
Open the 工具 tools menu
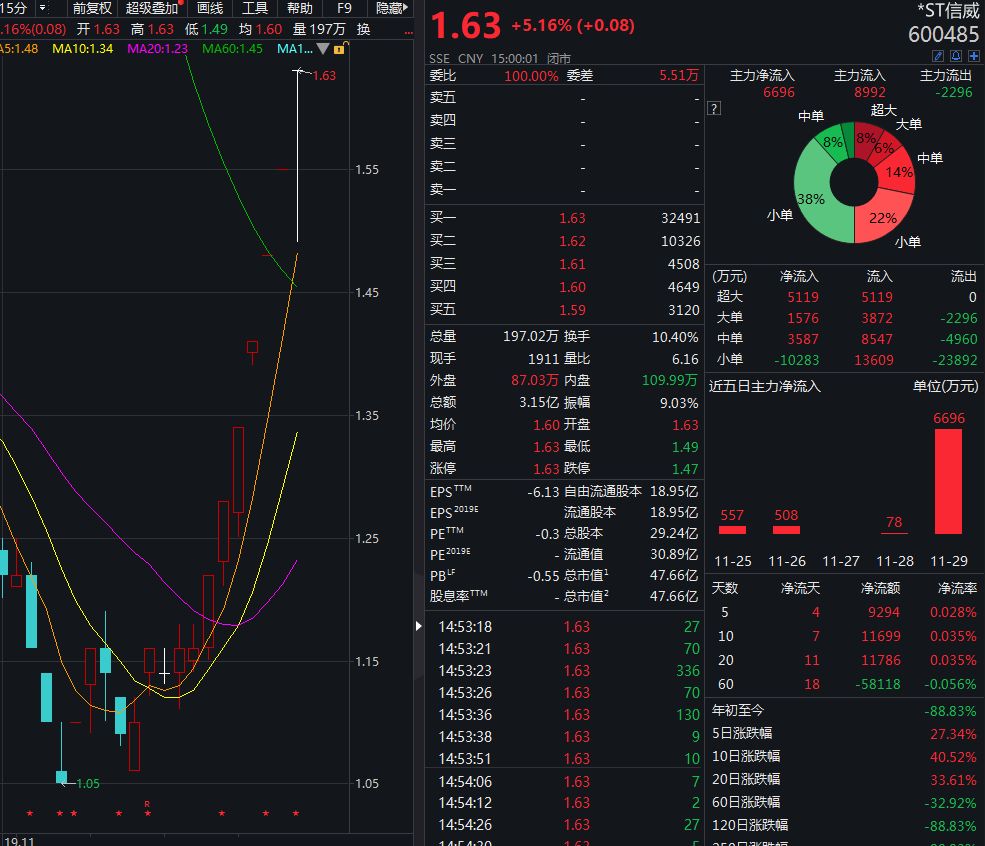(255, 8)
